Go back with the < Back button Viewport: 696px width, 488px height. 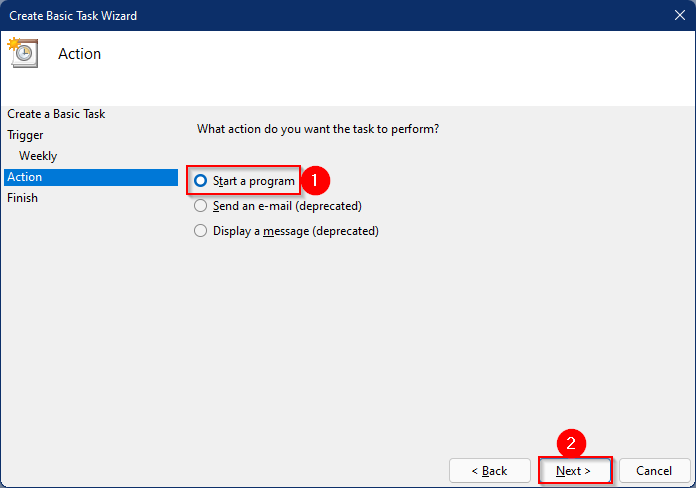pos(490,470)
